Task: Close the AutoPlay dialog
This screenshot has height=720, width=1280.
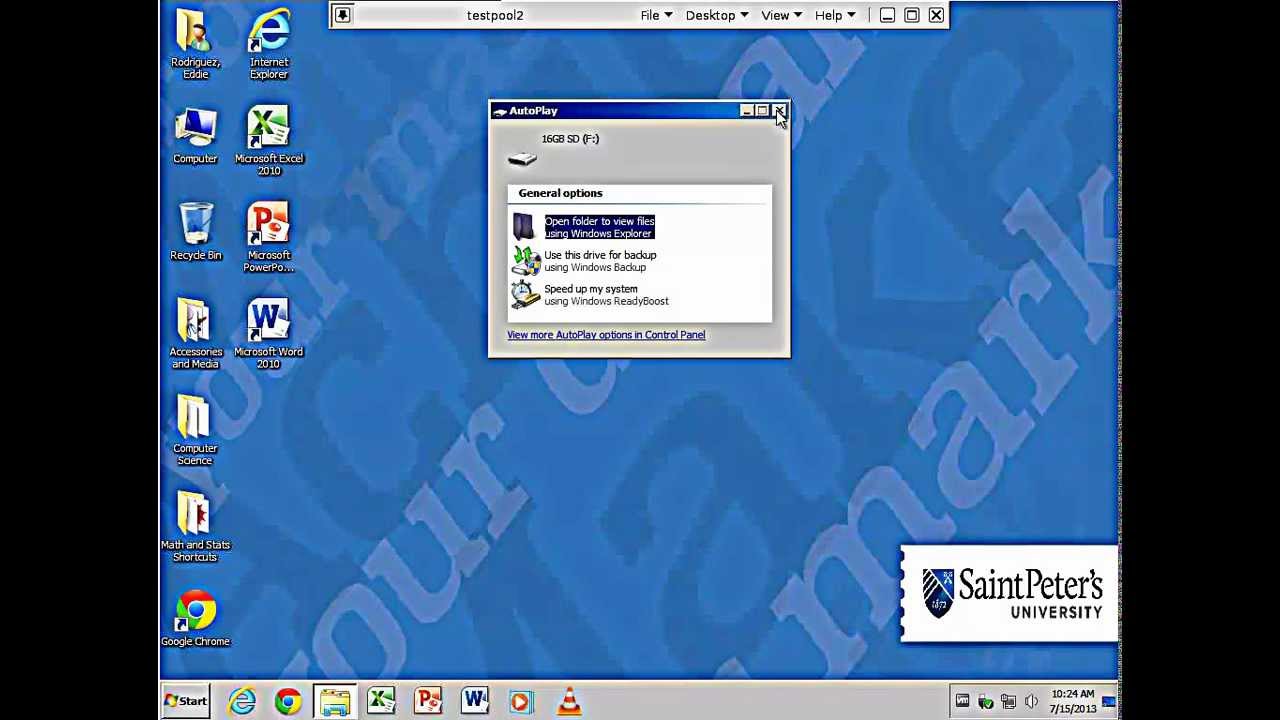Action: pos(779,111)
